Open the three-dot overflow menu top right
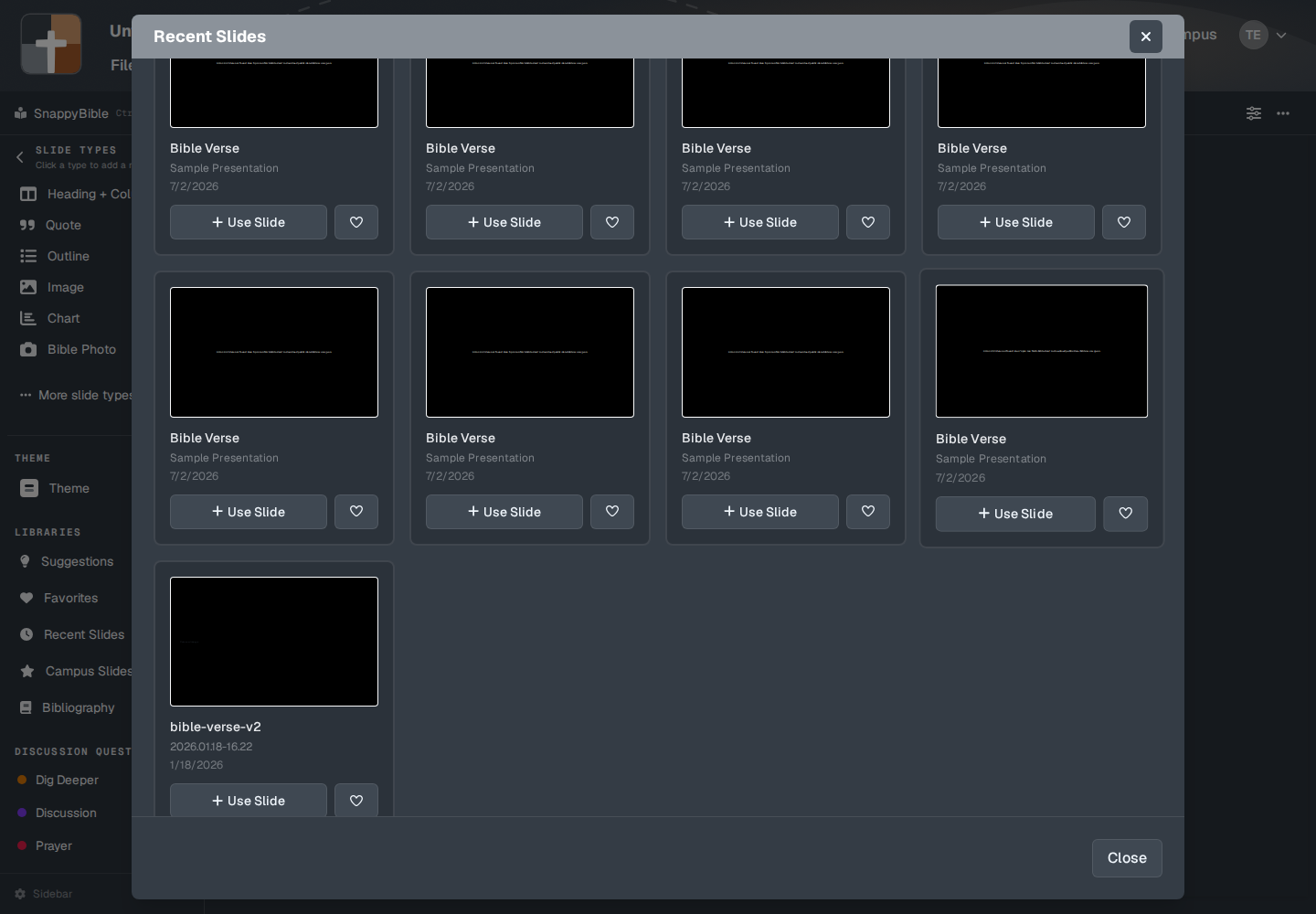 (1283, 113)
